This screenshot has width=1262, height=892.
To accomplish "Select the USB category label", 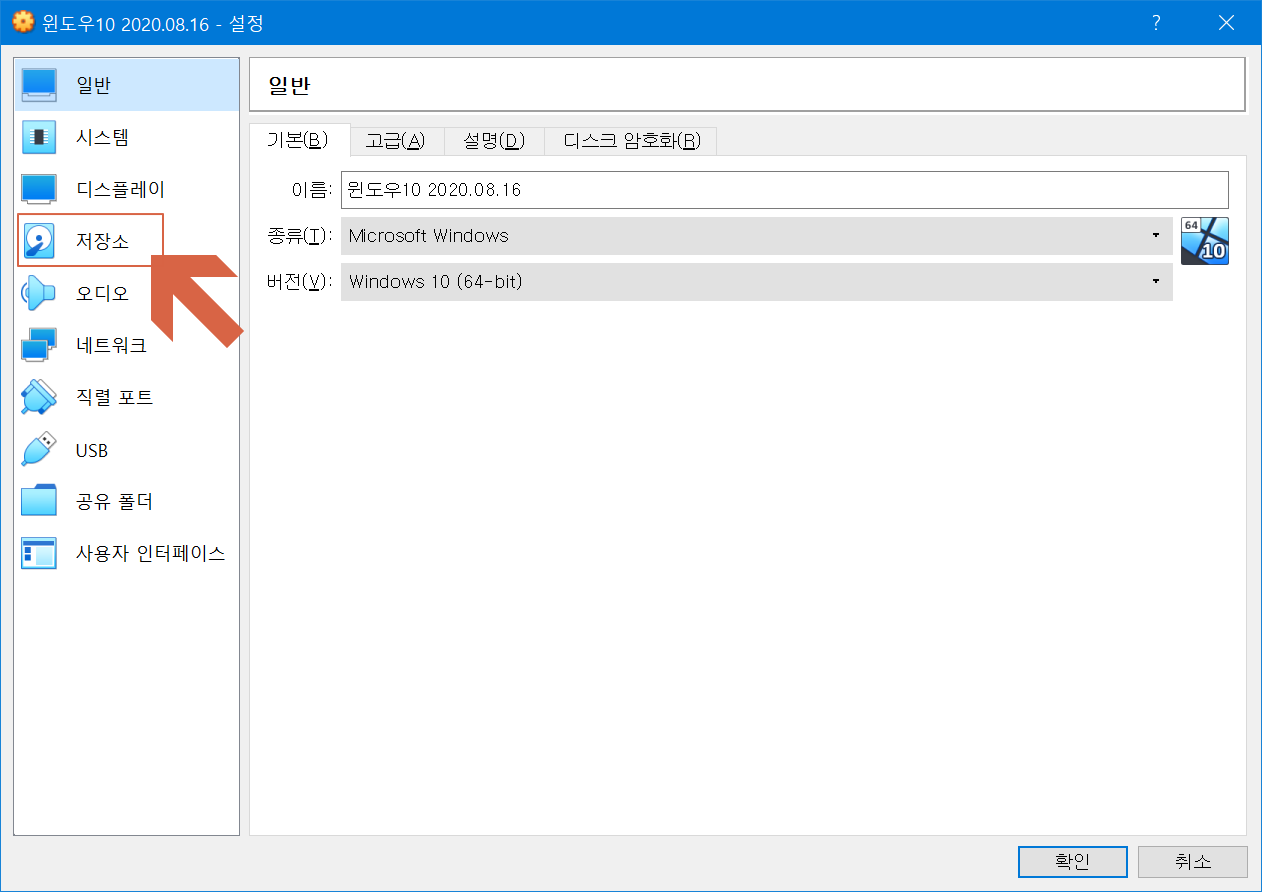I will [x=92, y=450].
